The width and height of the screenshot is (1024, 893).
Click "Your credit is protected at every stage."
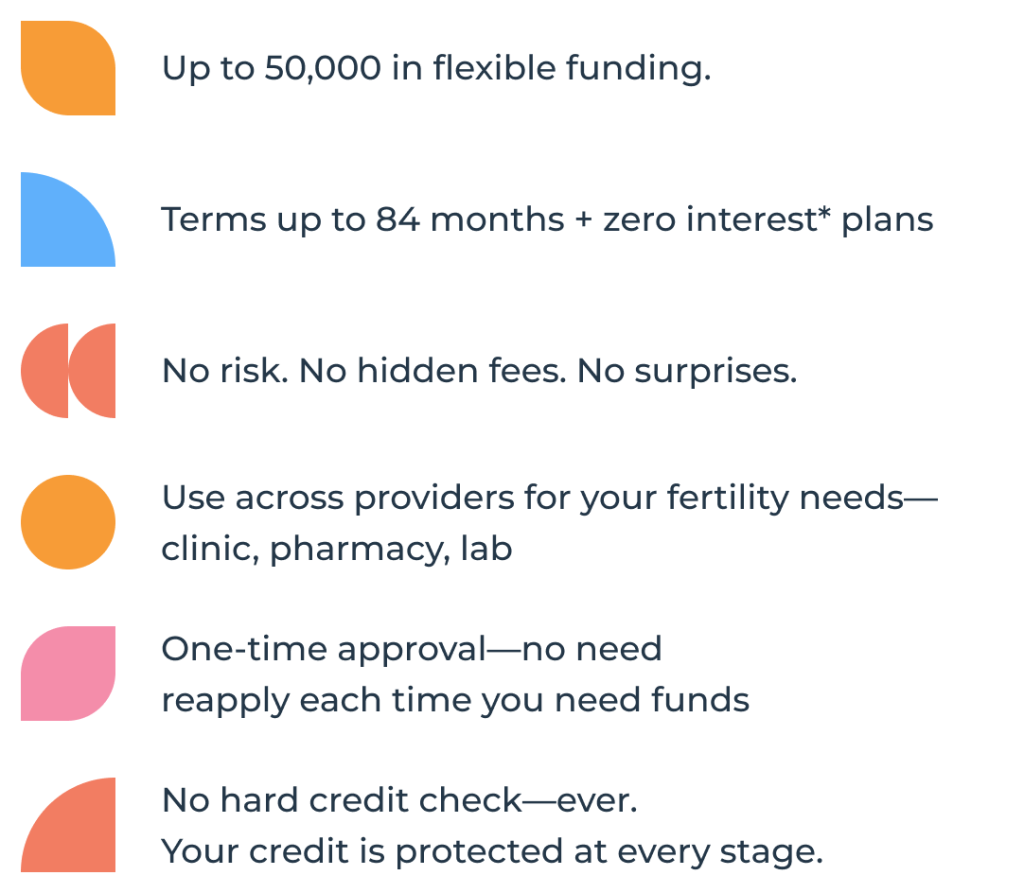click(x=492, y=851)
